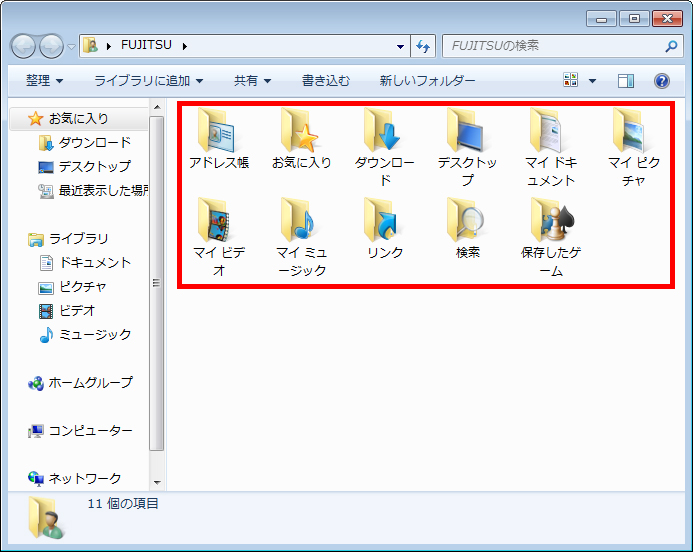Select the リンク folder
The width and height of the screenshot is (693, 552).
point(385,228)
